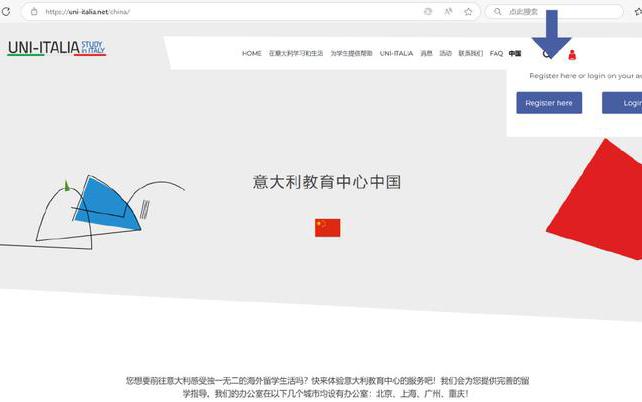Open the 为学生提供帮助 menu item
642x402 pixels.
tap(351, 53)
